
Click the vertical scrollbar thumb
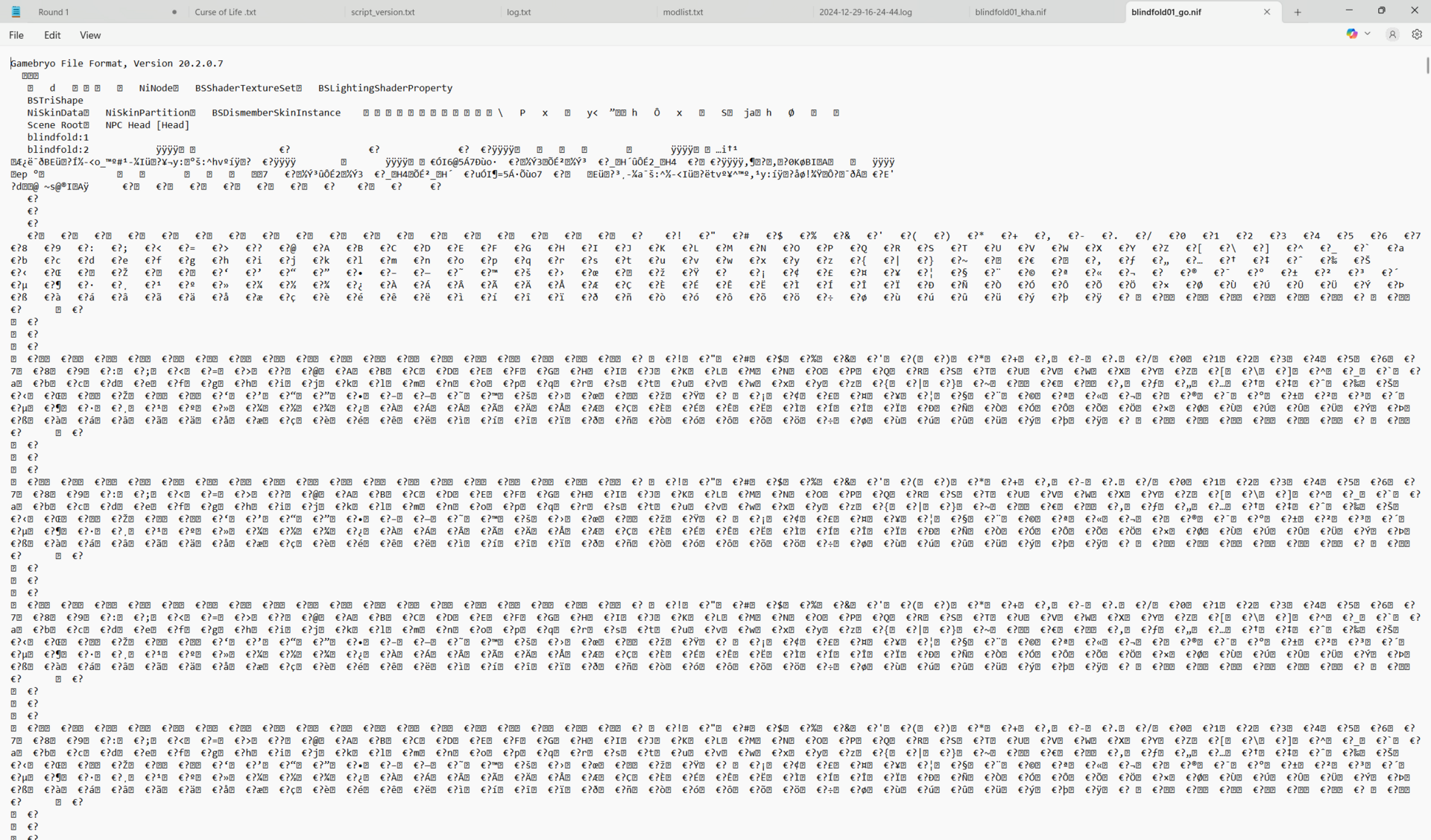[x=1427, y=65]
